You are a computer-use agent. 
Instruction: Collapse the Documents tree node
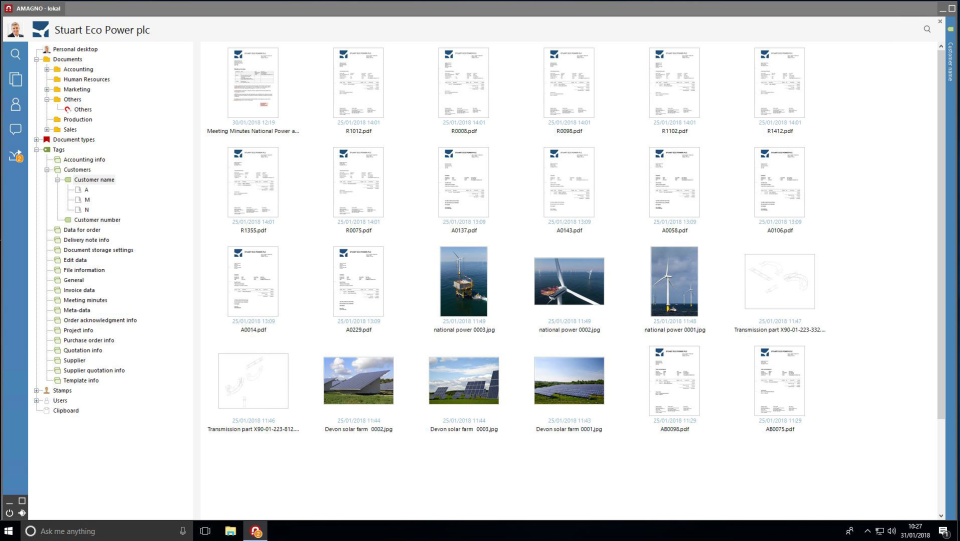coord(37,59)
